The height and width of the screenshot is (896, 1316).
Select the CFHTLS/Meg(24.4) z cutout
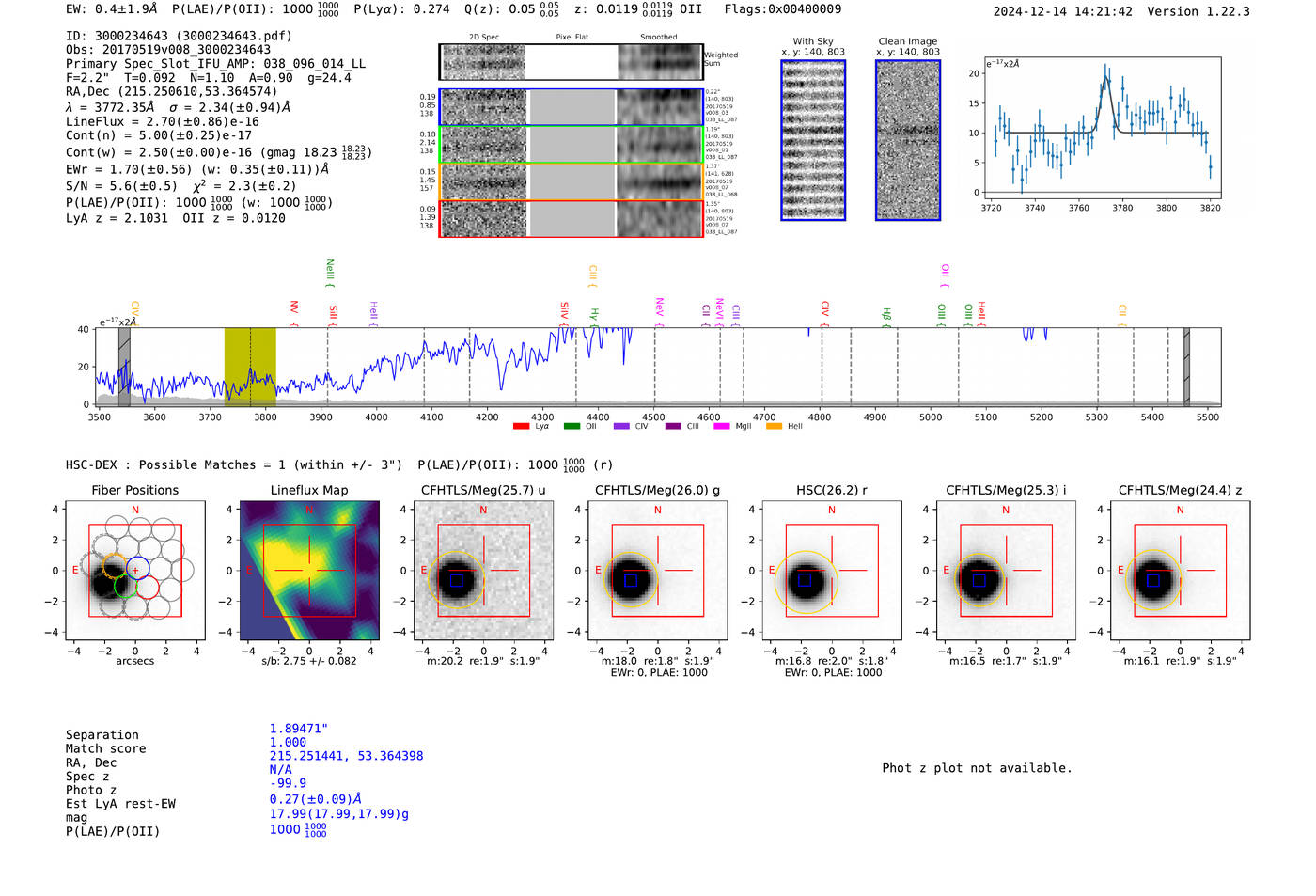(x=1180, y=570)
